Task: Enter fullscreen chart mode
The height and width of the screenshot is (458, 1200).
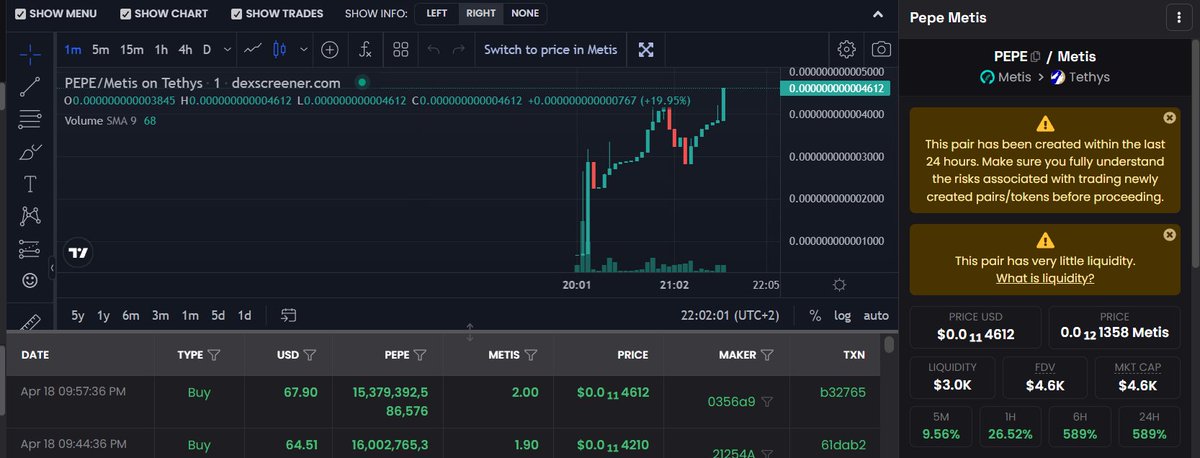Action: point(647,49)
